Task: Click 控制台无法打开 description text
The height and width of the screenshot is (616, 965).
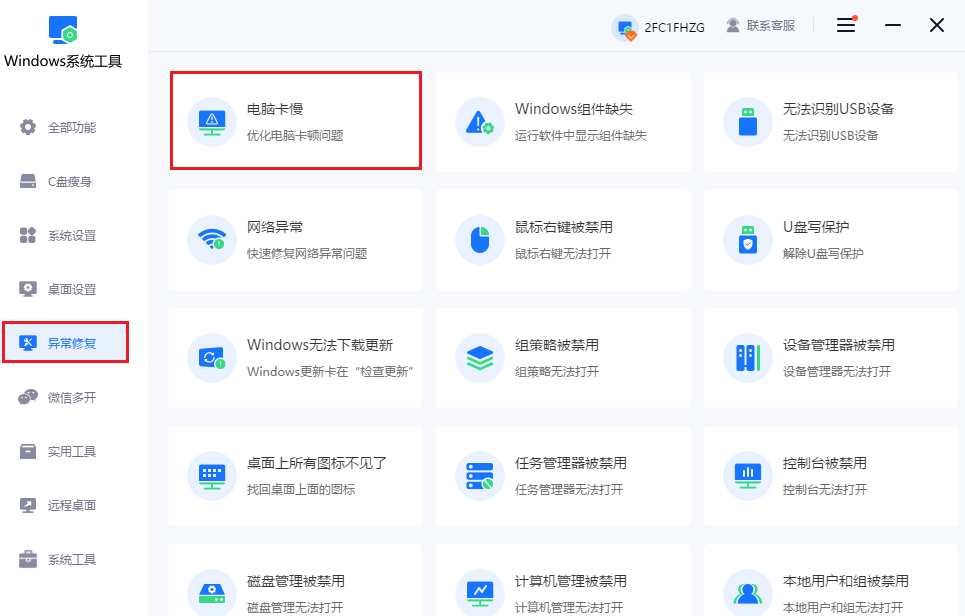Action: 825,490
